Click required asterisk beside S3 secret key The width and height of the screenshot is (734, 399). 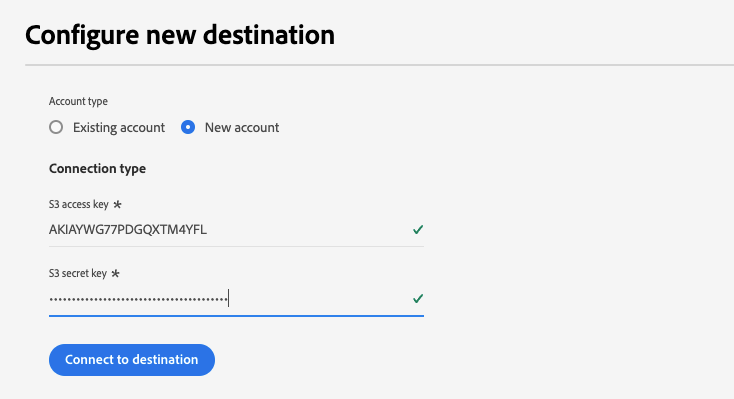[x=116, y=273]
